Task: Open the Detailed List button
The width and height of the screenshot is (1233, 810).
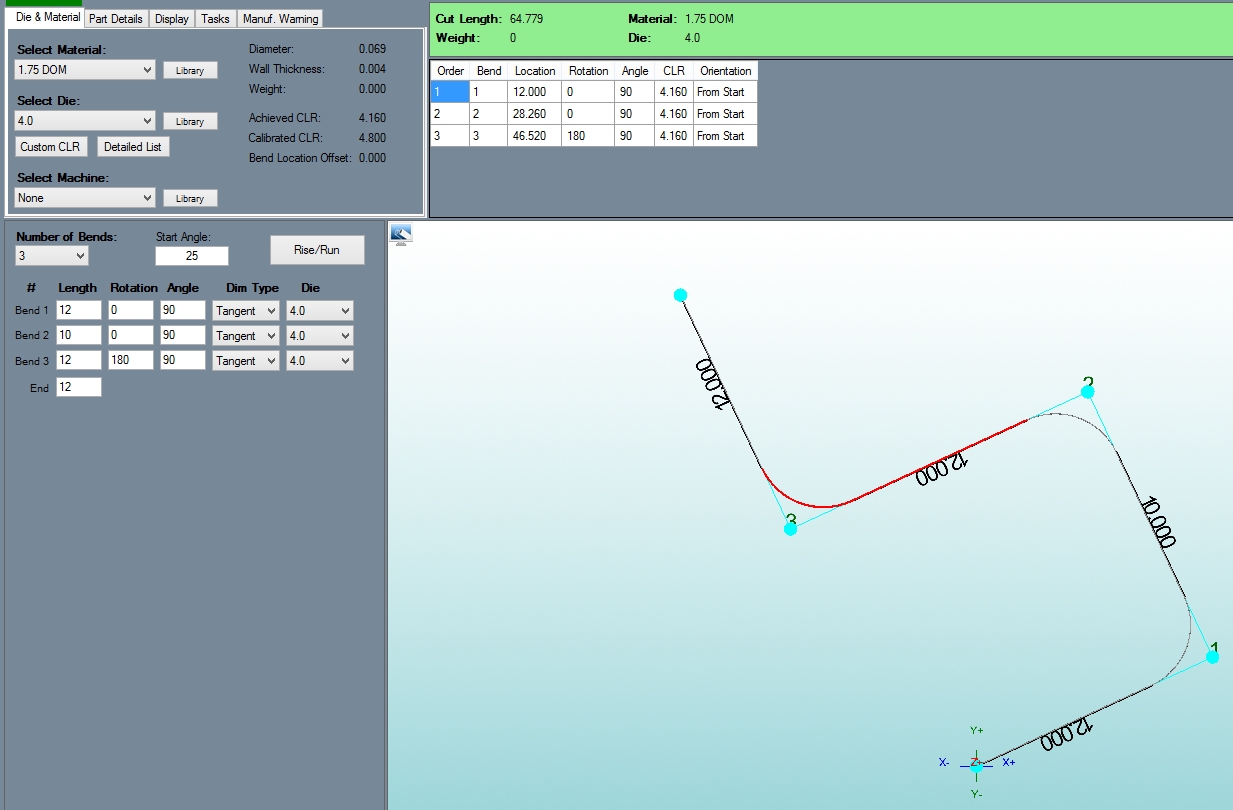Action: click(x=133, y=147)
